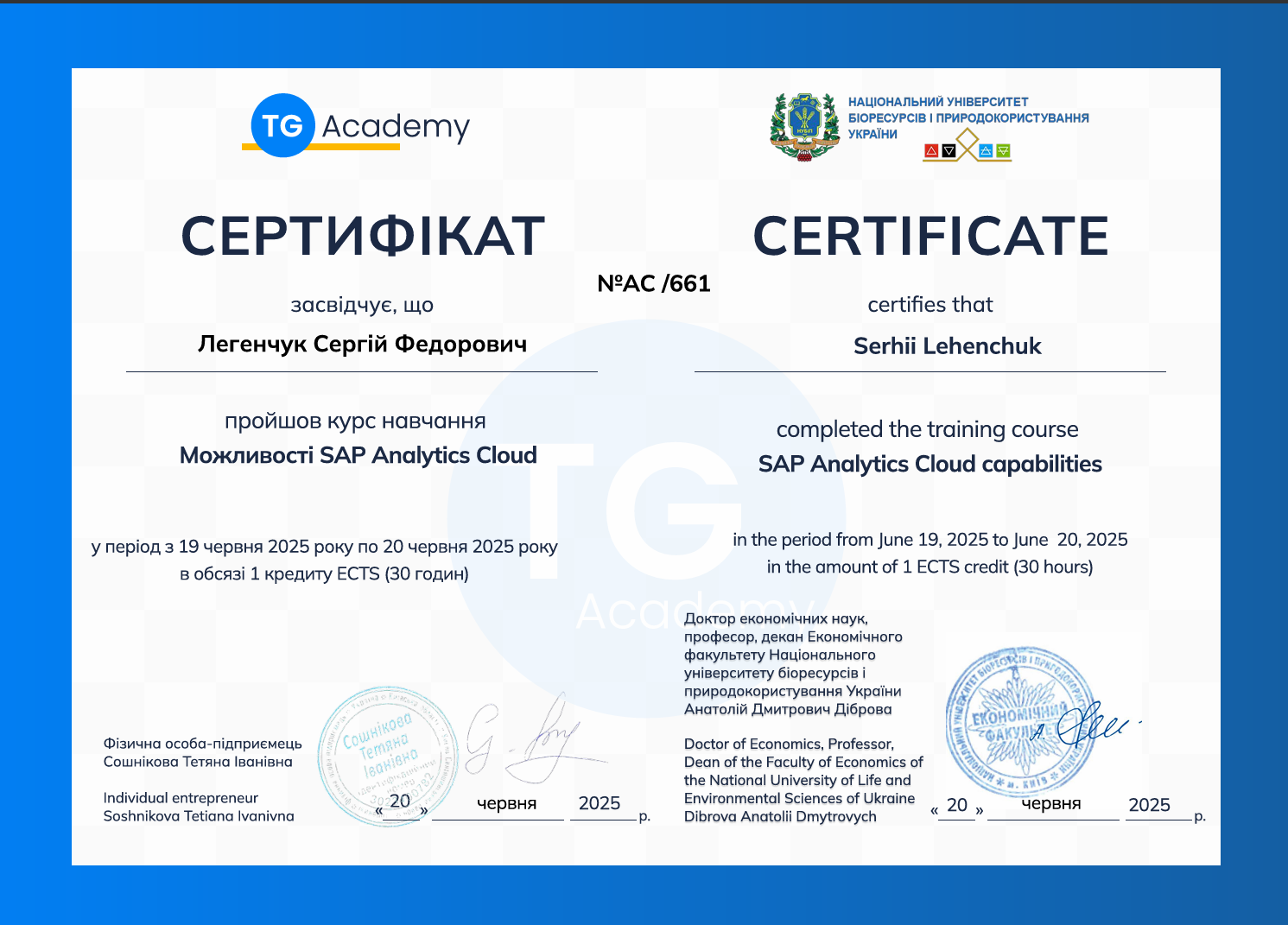Screen dimensions: 1288x925
Task: Click the name Serhii Lehenchuk
Action: (948, 346)
